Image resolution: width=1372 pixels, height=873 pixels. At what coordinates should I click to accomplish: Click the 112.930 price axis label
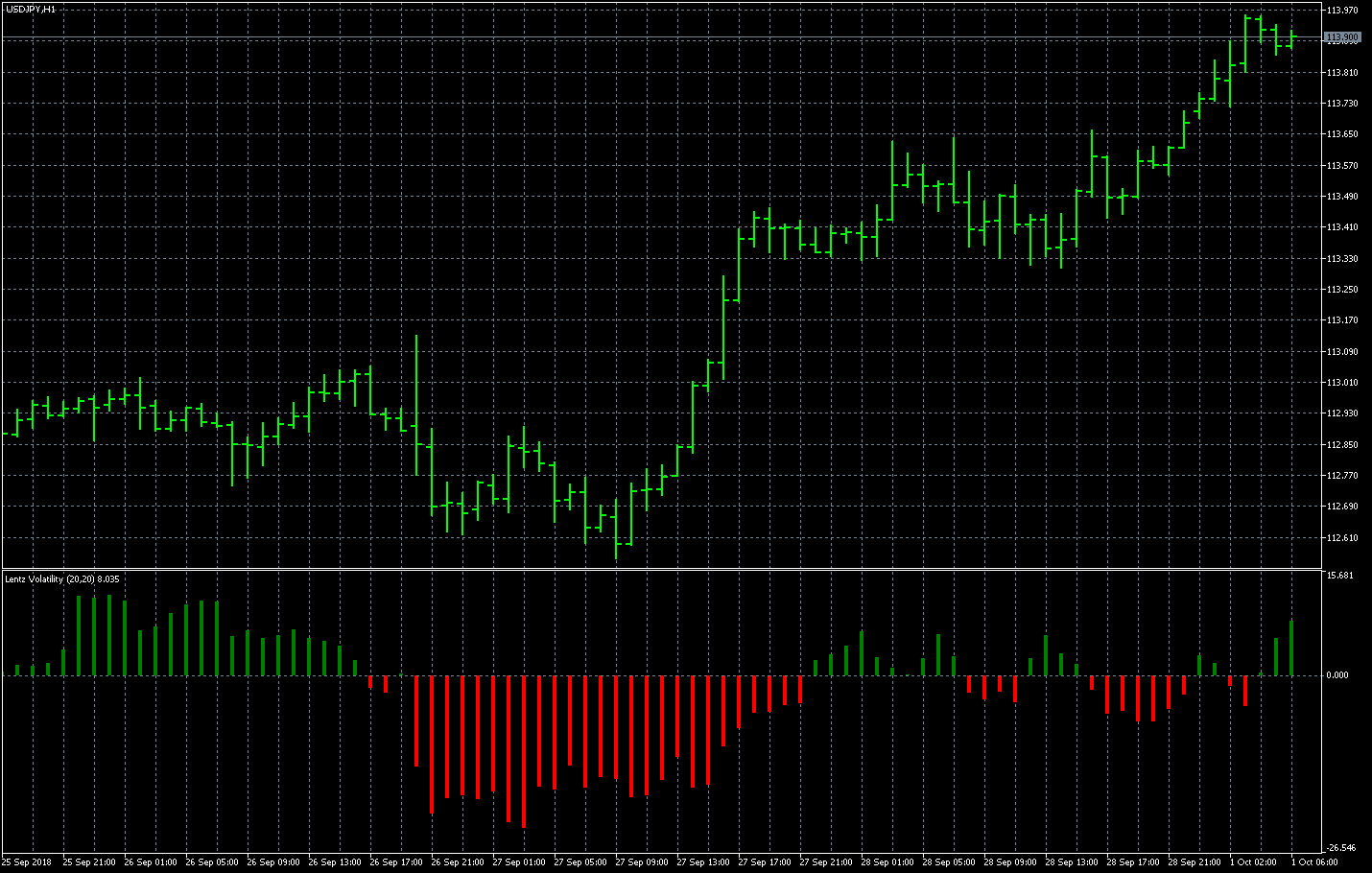click(x=1342, y=413)
